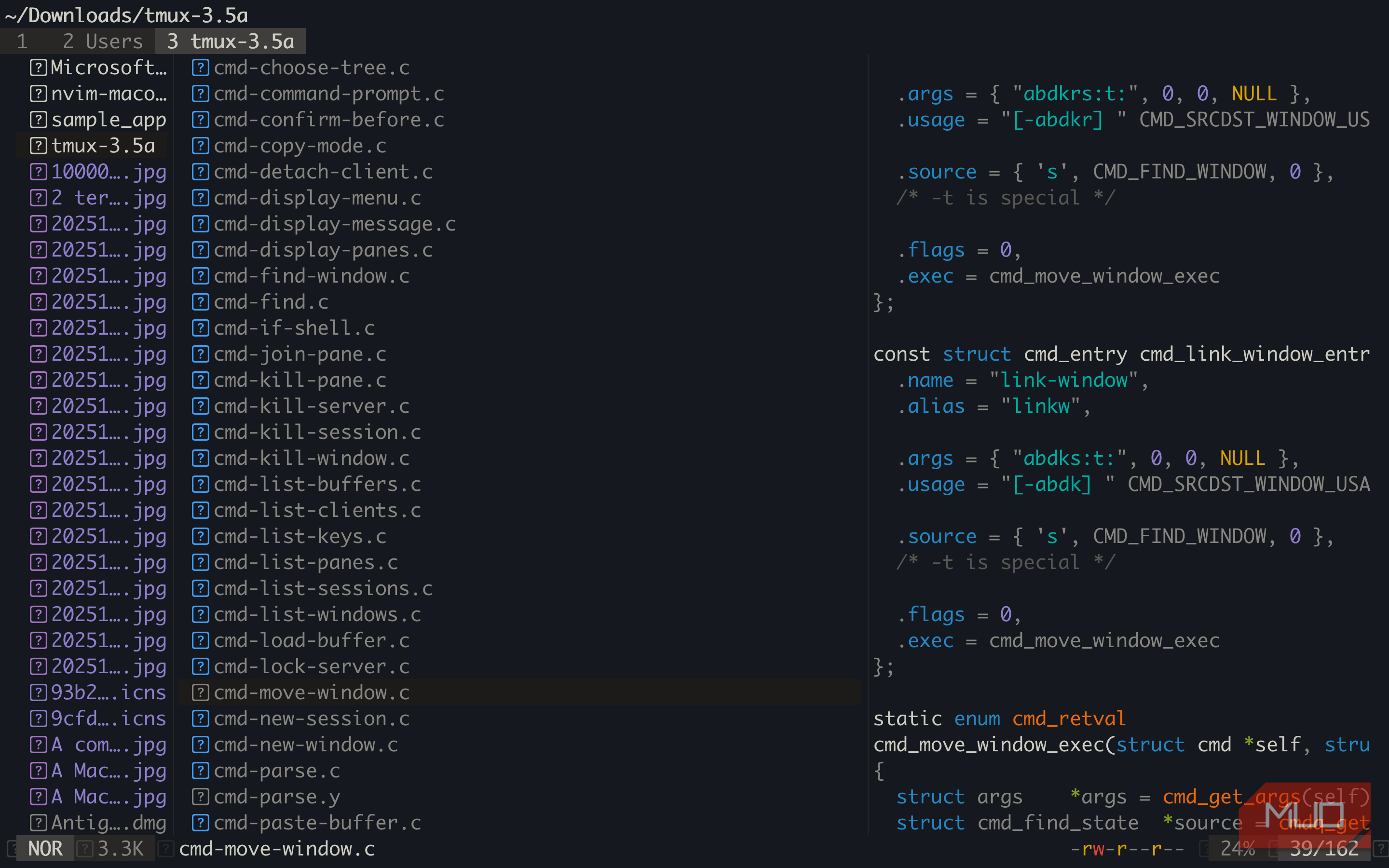
Task: Select the nvim-maco… entry in parent pane
Action: coord(97,94)
